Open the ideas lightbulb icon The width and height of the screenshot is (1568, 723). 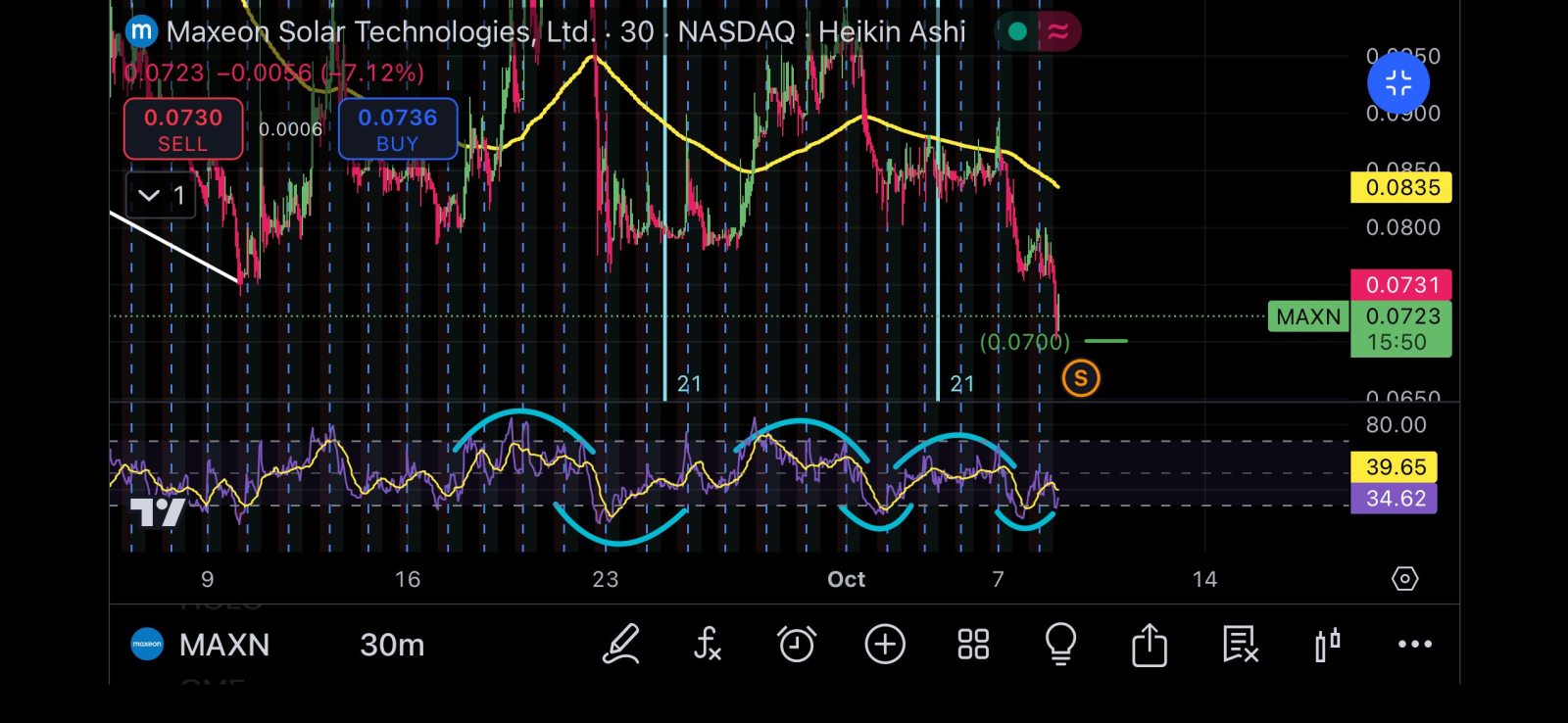(x=1060, y=645)
